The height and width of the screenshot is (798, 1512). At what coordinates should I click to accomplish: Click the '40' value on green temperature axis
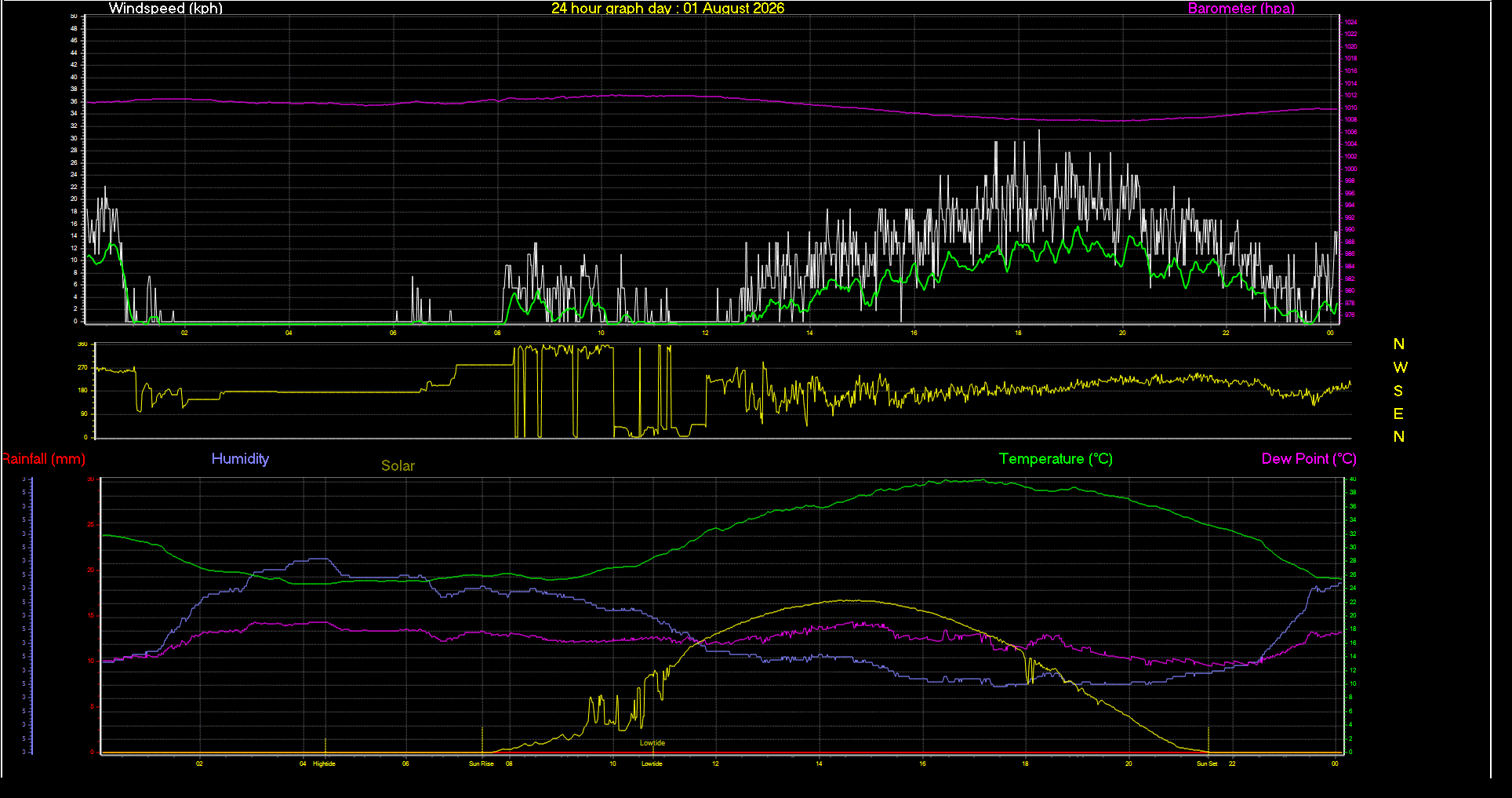pos(1352,479)
